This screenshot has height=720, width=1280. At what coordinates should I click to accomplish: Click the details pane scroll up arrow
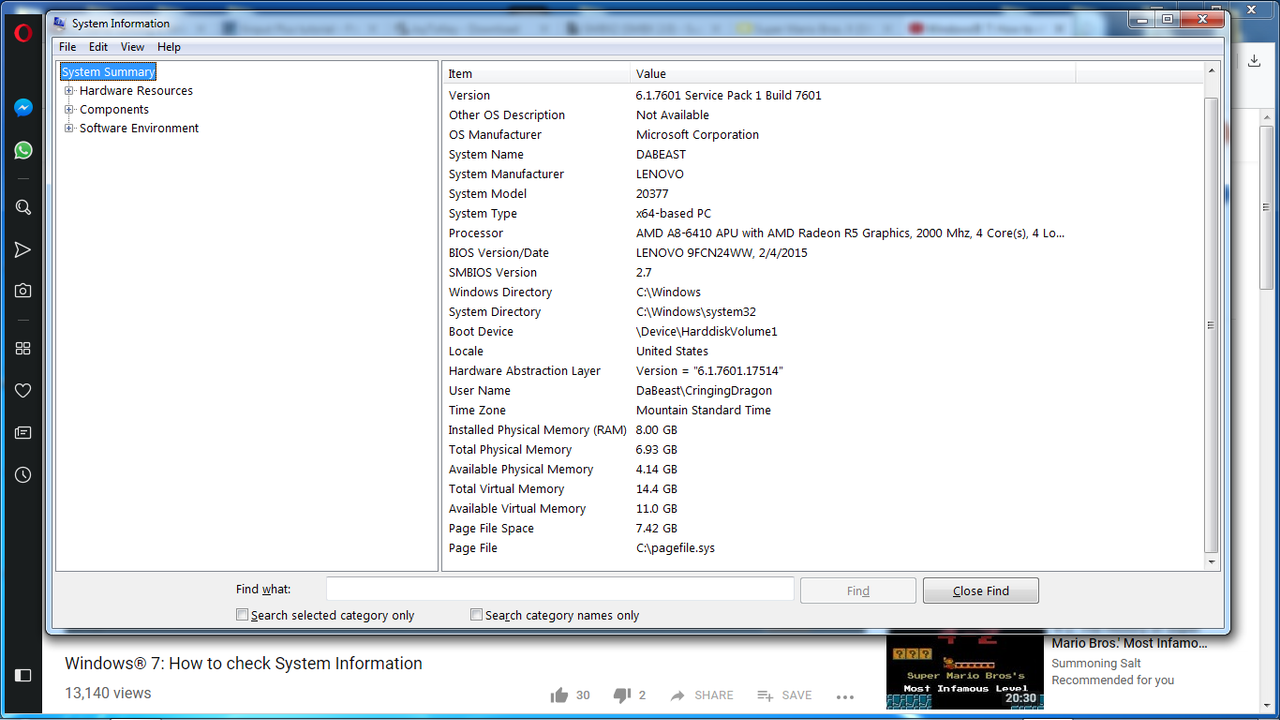click(1211, 73)
